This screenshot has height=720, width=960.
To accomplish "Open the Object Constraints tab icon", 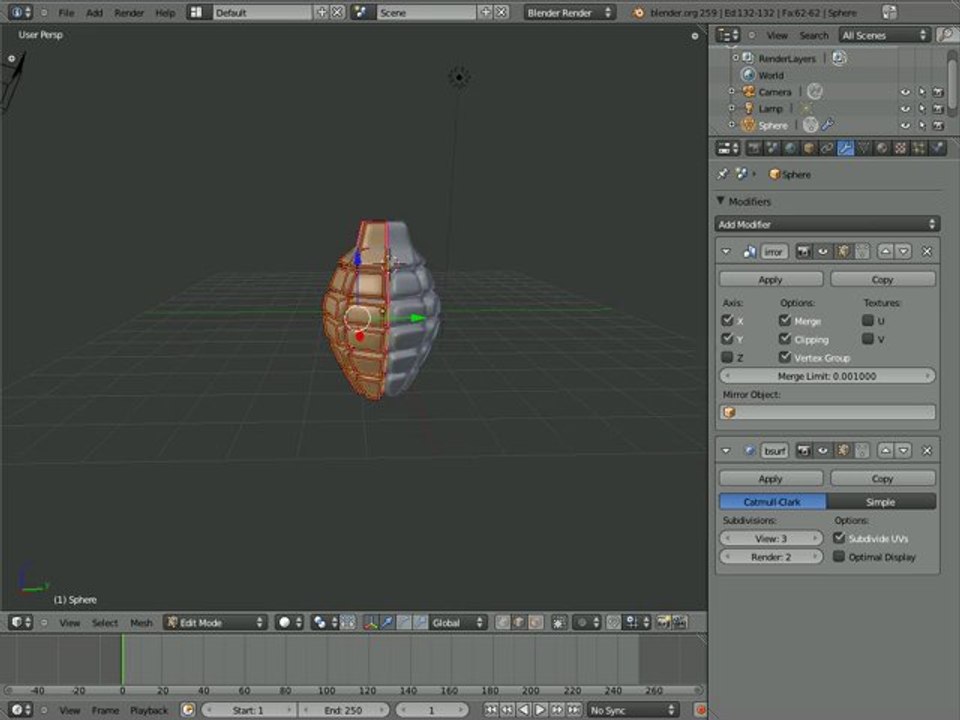I will click(827, 148).
